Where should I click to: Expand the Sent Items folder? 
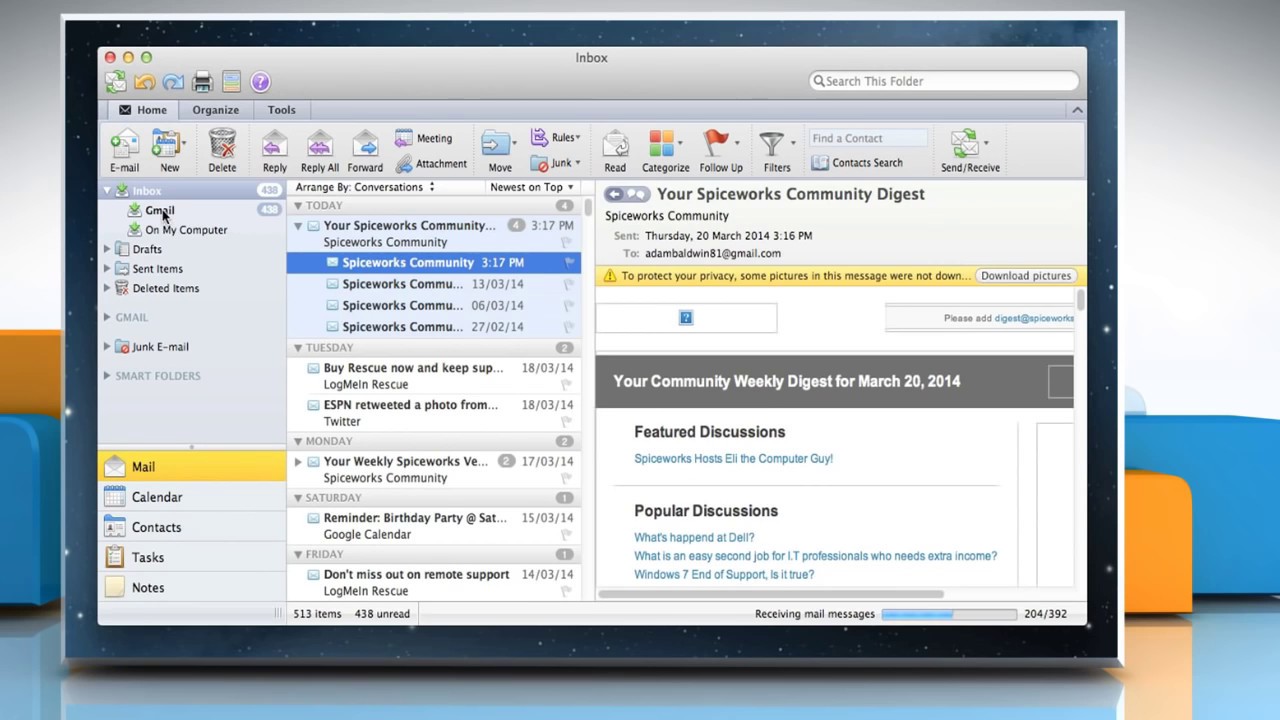107,269
